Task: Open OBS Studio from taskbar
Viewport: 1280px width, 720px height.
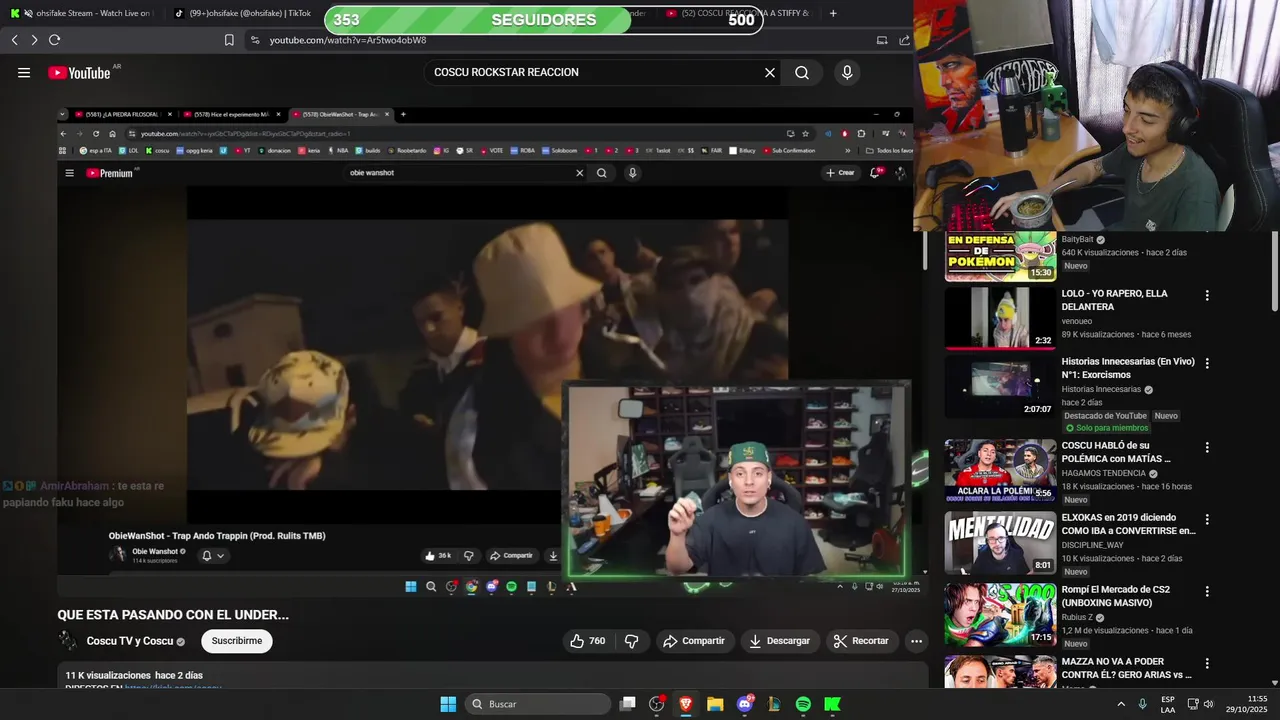Action: (656, 704)
